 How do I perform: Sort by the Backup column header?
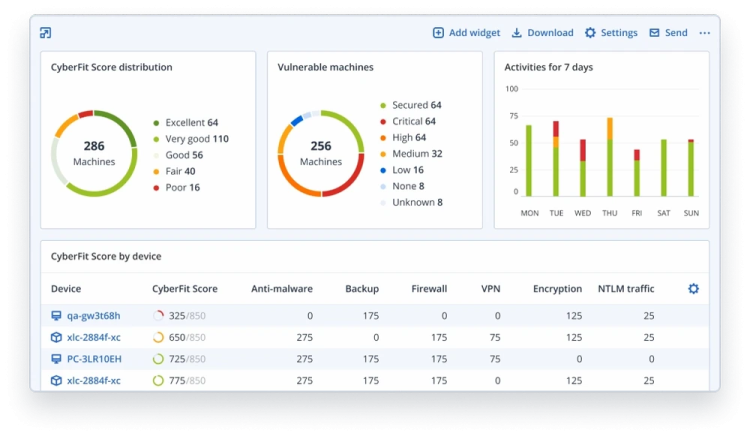(362, 289)
